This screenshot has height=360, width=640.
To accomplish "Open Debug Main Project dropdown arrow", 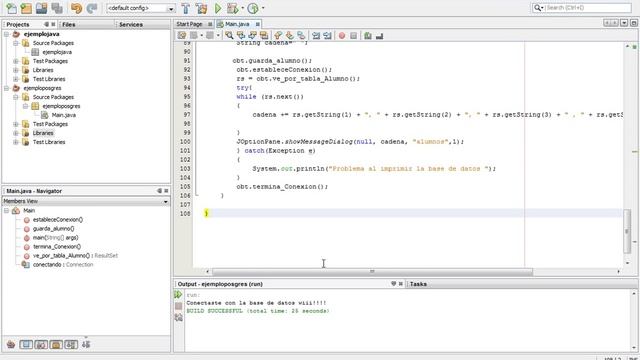I will 242,8.
